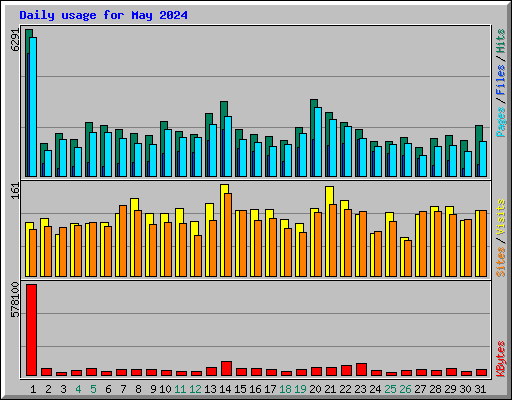Screen dimensions: 512x400
Task: Click the day 27 cyan files bar
Action: click(x=423, y=166)
